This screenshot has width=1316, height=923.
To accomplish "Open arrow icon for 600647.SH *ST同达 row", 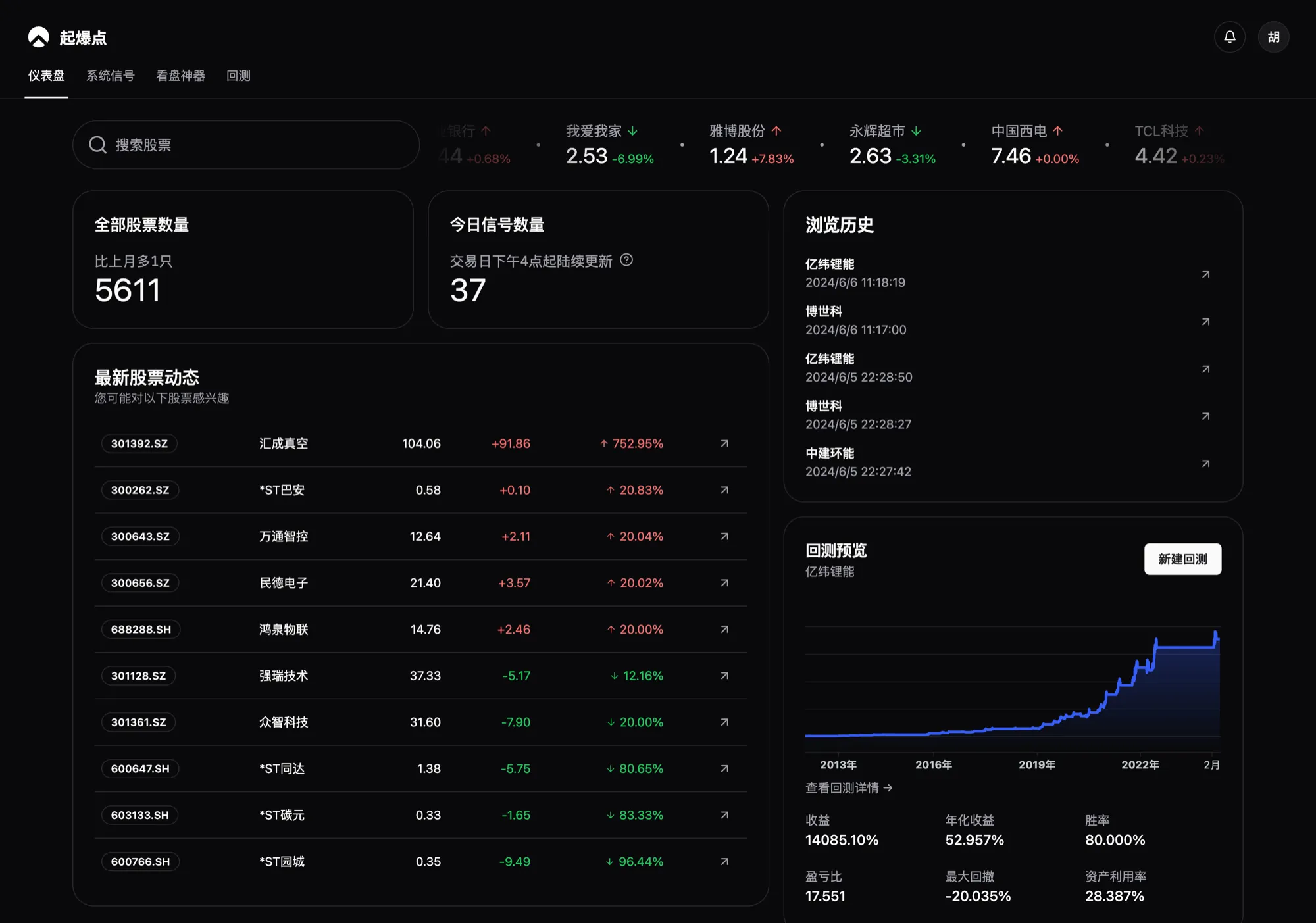I will click(x=724, y=768).
